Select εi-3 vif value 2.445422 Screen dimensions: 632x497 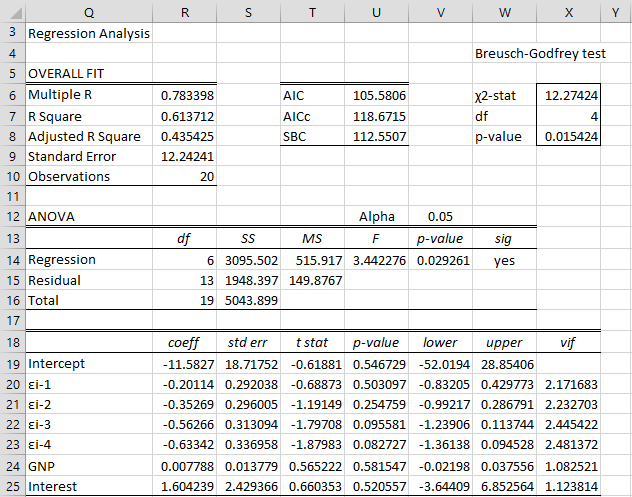pos(569,424)
